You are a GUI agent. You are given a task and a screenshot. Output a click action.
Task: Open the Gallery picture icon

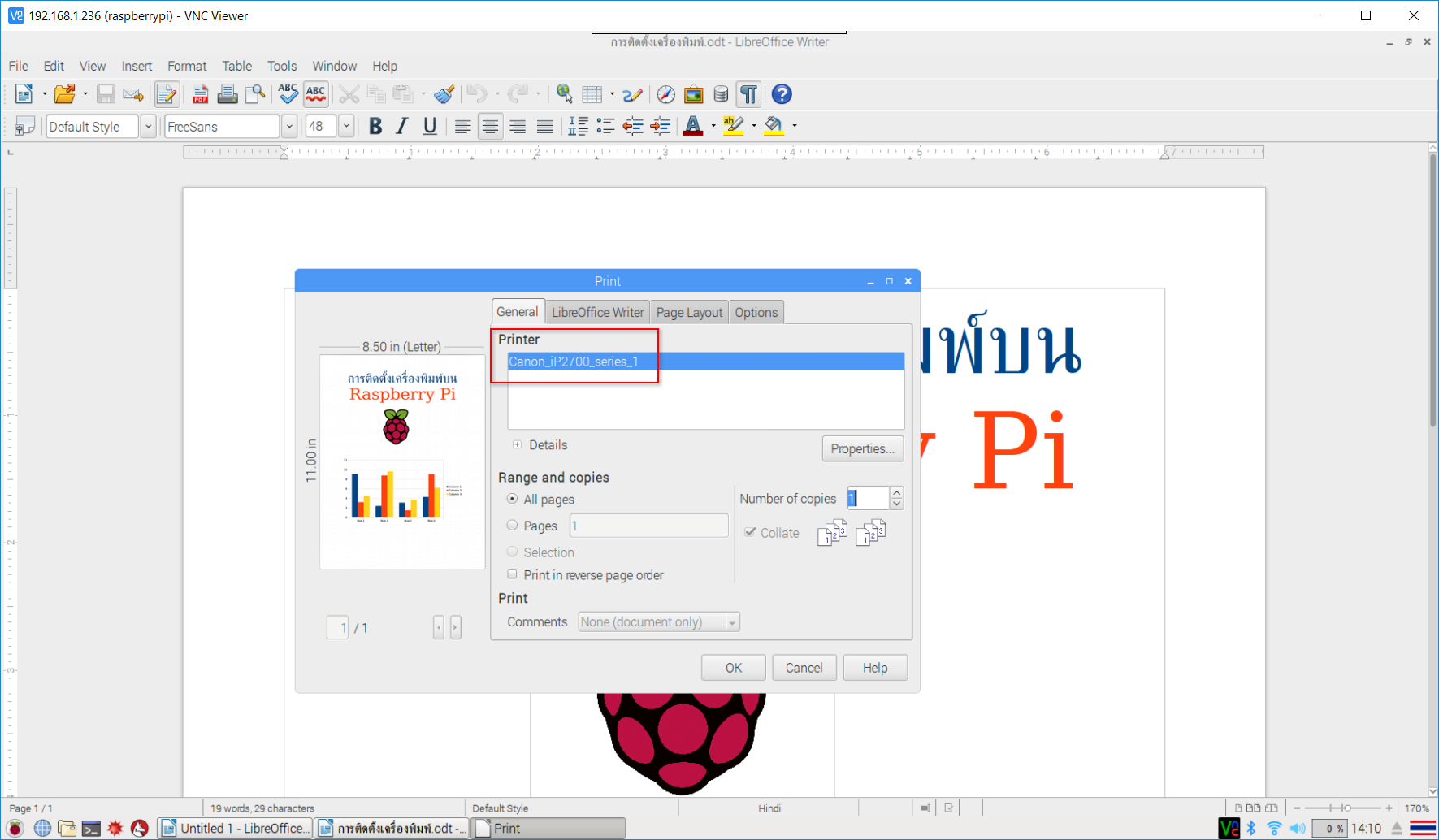(694, 94)
